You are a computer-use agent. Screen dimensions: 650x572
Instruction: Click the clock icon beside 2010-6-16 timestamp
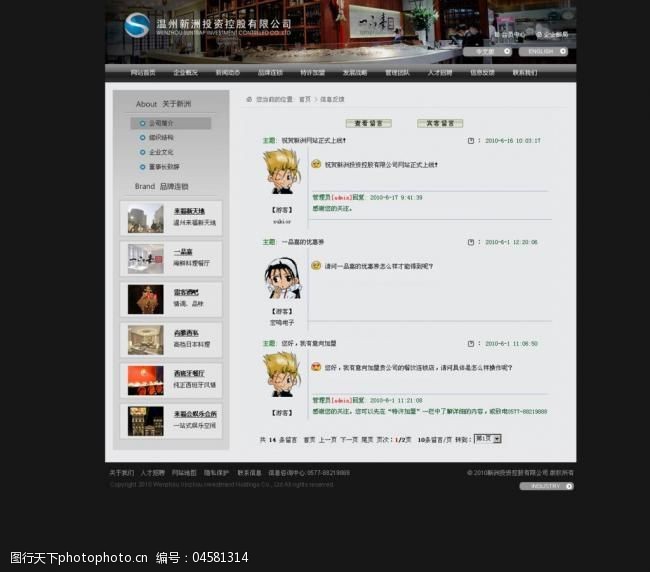(x=471, y=141)
